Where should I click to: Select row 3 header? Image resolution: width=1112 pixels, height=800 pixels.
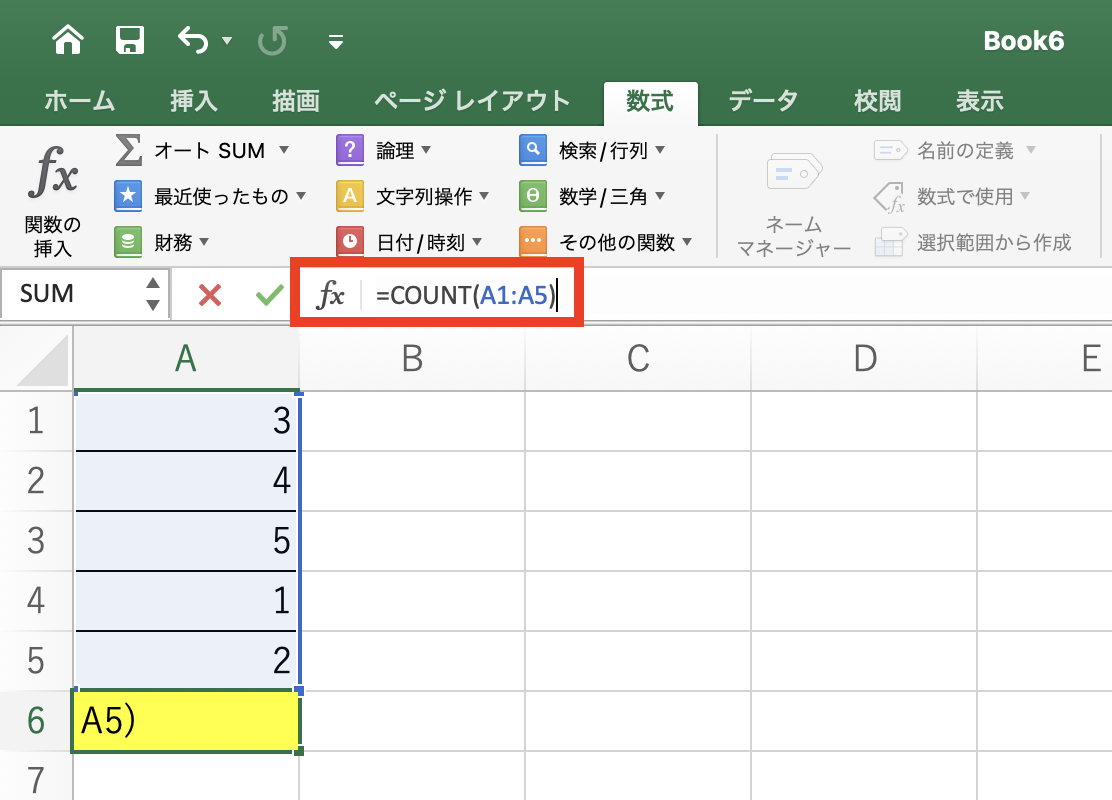pos(36,540)
